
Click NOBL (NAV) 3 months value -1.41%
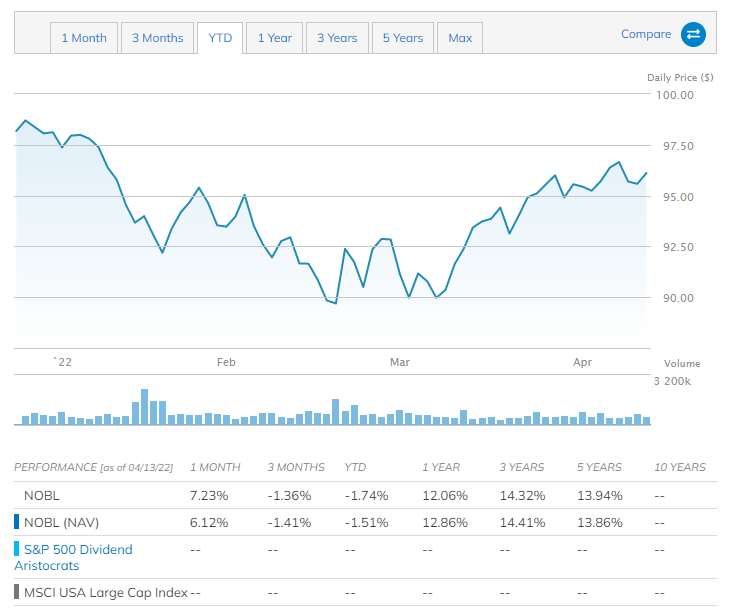(289, 523)
